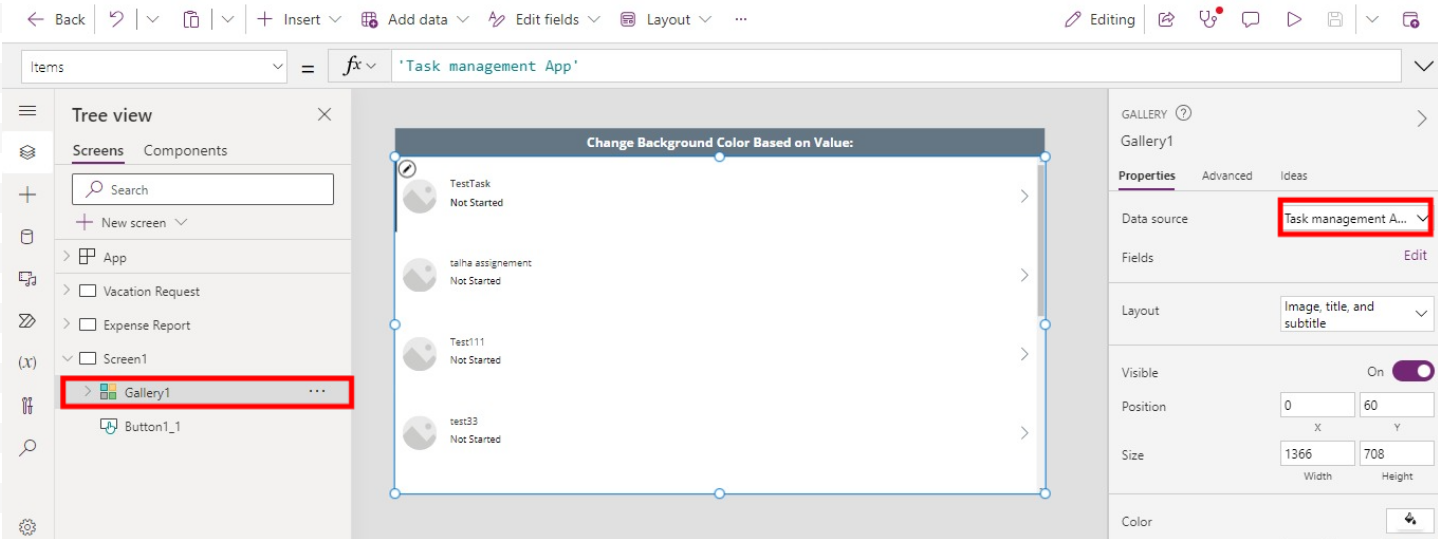This screenshot has width=1438, height=539.
Task: Click the Undo arrow icon
Action: pyautogui.click(x=116, y=19)
